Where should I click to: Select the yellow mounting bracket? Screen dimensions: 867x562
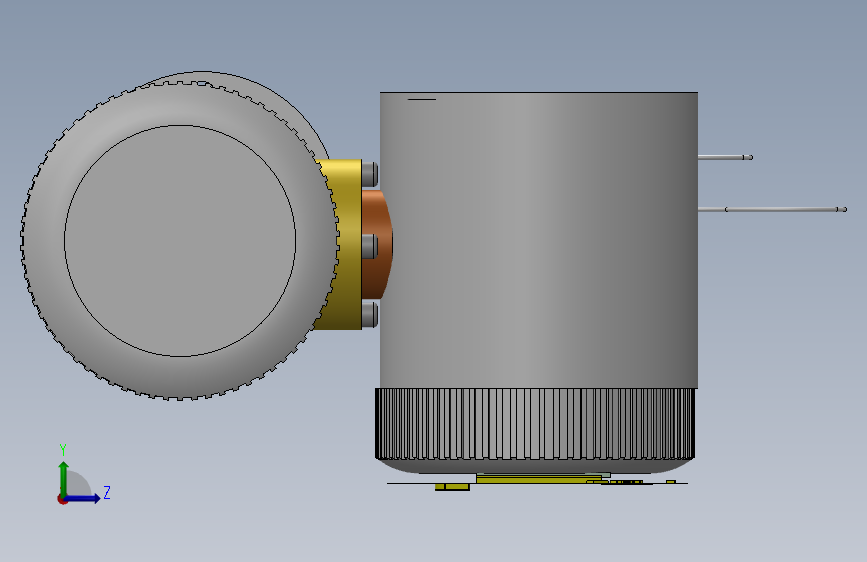point(347,244)
